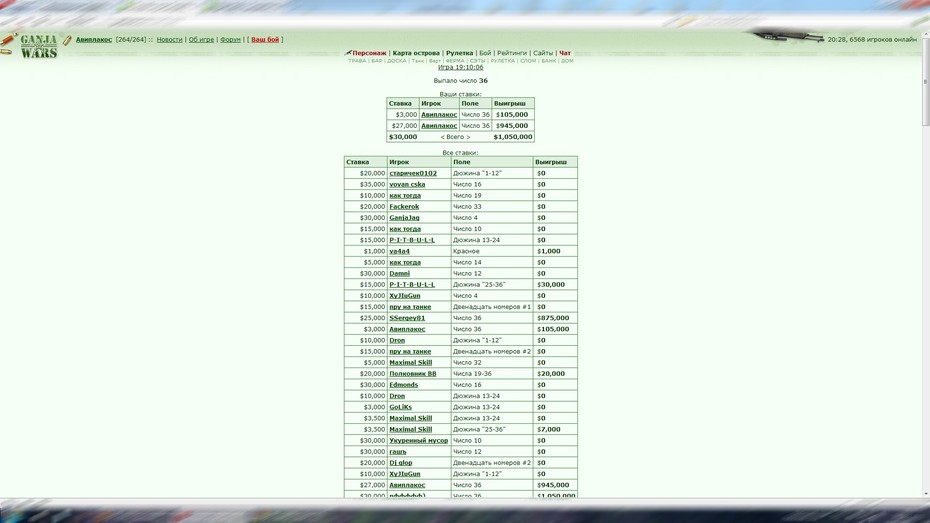Viewport: 930px width, 523px height.
Task: Open the Игра 19:10:06 link
Action: pyautogui.click(x=460, y=68)
